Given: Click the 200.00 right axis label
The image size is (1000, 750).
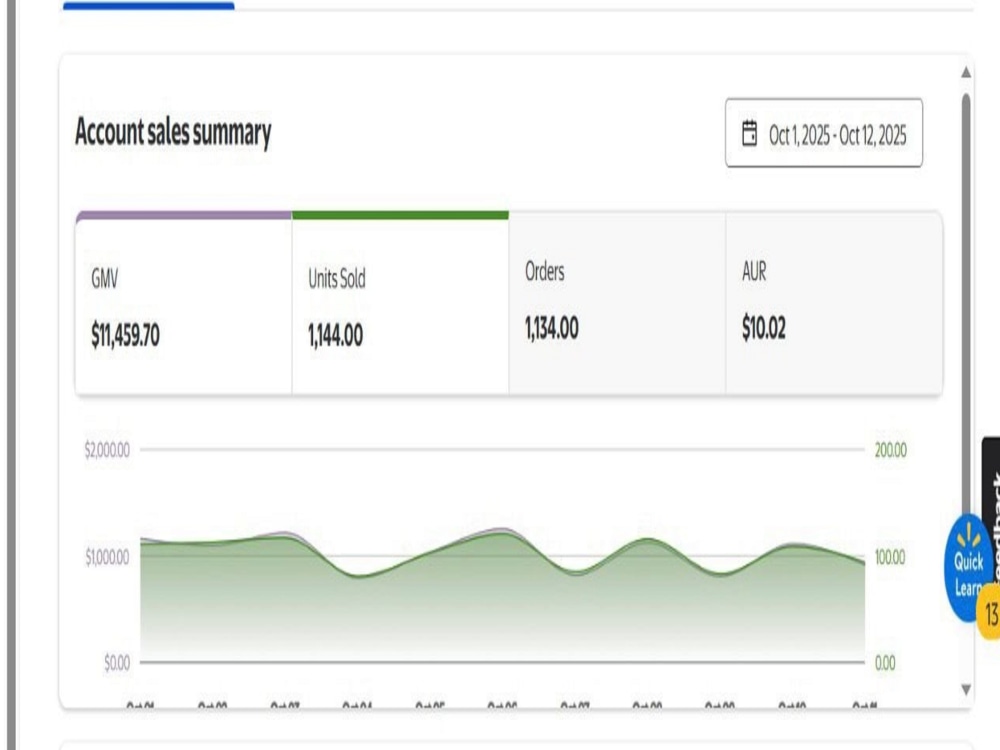Looking at the screenshot, I should [x=890, y=450].
